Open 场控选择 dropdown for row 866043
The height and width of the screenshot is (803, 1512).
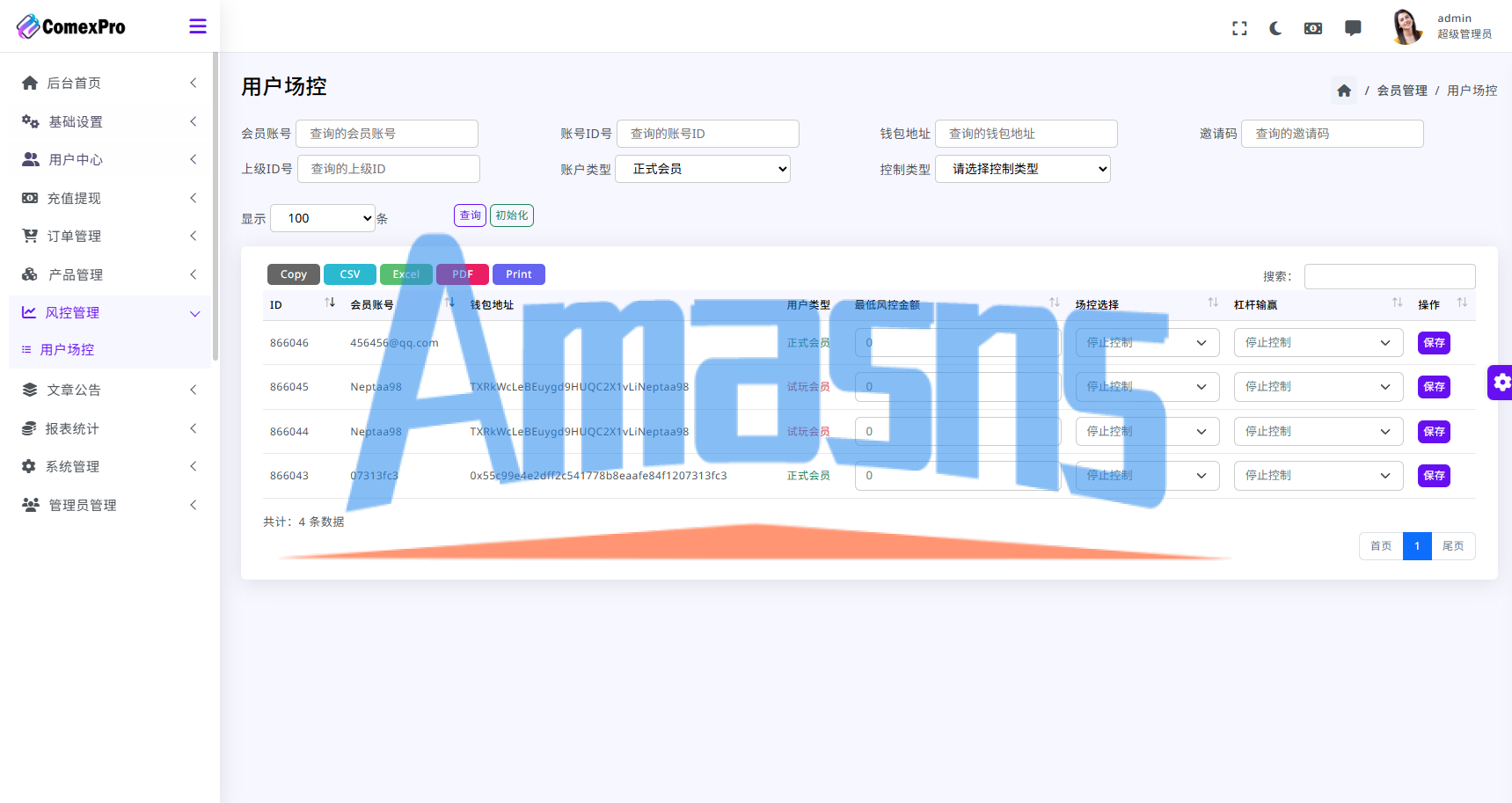coord(1147,476)
